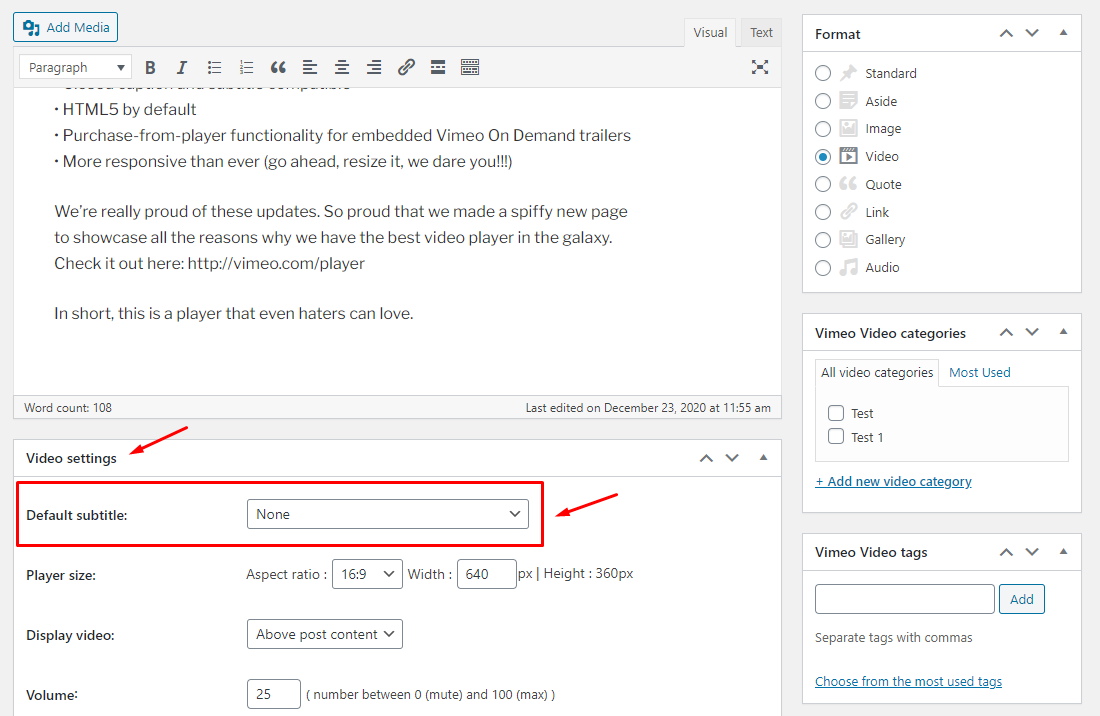Screen dimensions: 1100x716
Task: Open the Paragraph format dropdown
Action: pyautogui.click(x=76, y=67)
